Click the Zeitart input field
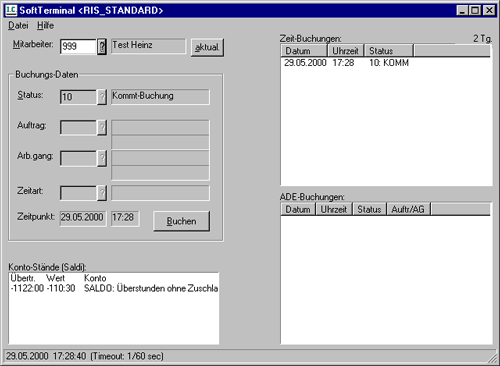Viewport: 500px width, 366px height. 78,193
